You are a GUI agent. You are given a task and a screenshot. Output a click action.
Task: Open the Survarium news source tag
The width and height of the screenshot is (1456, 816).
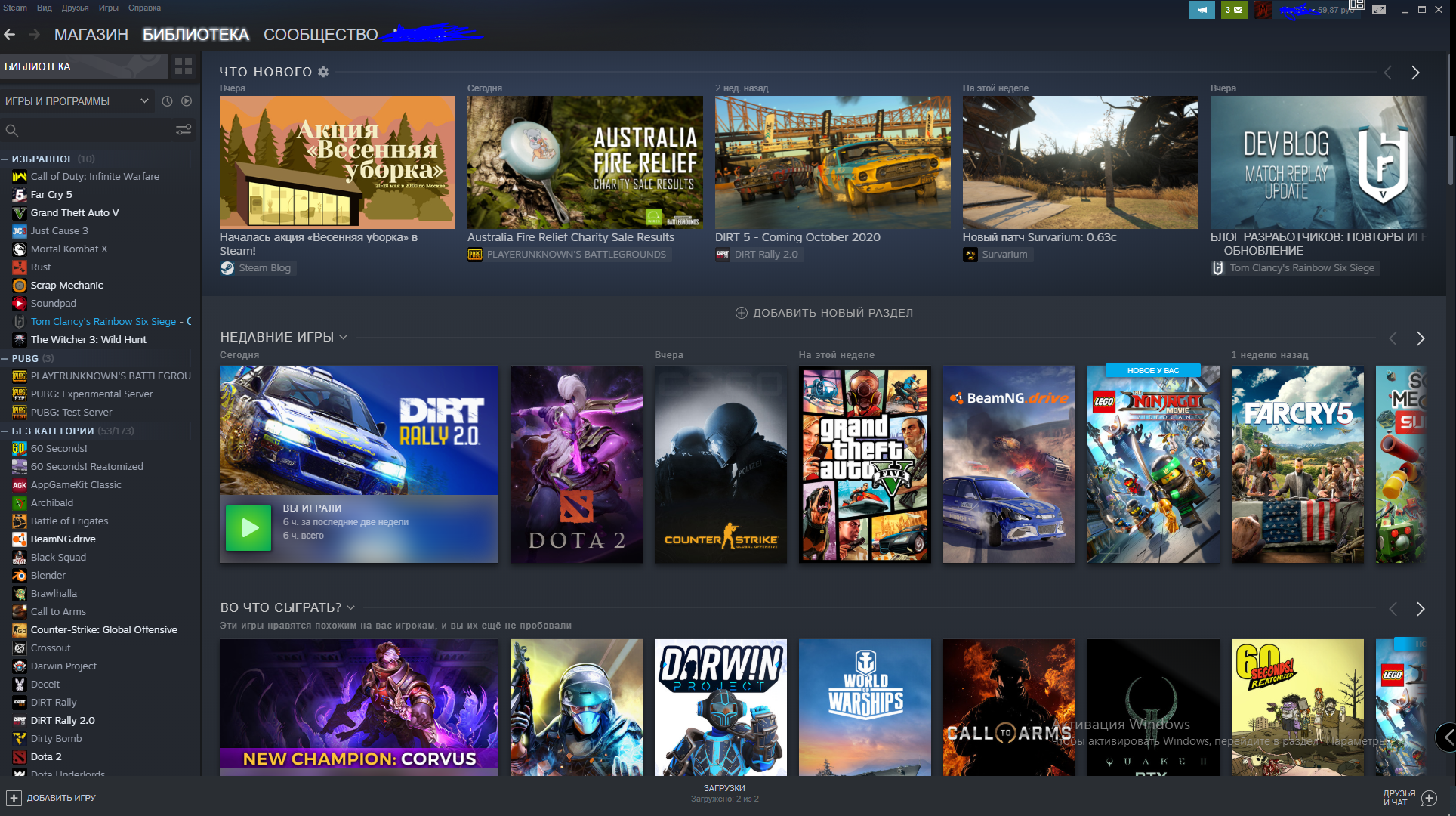tap(996, 255)
